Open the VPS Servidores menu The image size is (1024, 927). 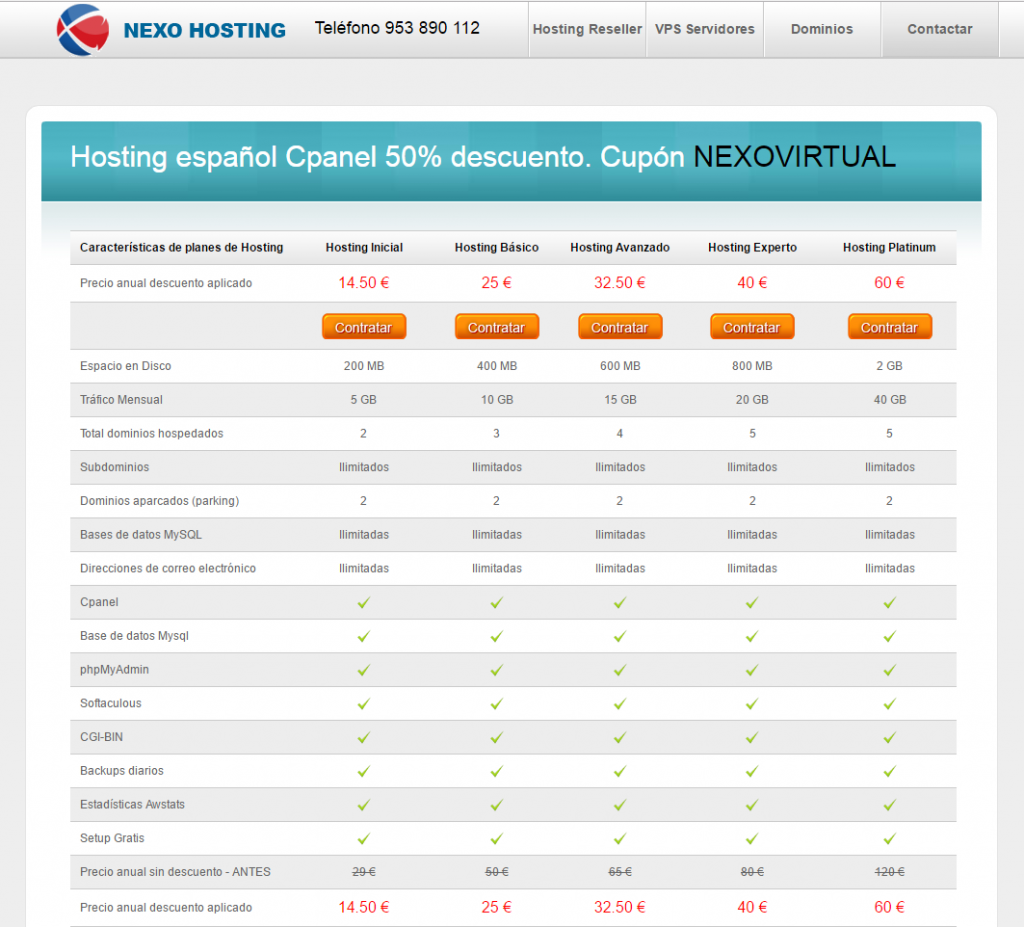(705, 29)
